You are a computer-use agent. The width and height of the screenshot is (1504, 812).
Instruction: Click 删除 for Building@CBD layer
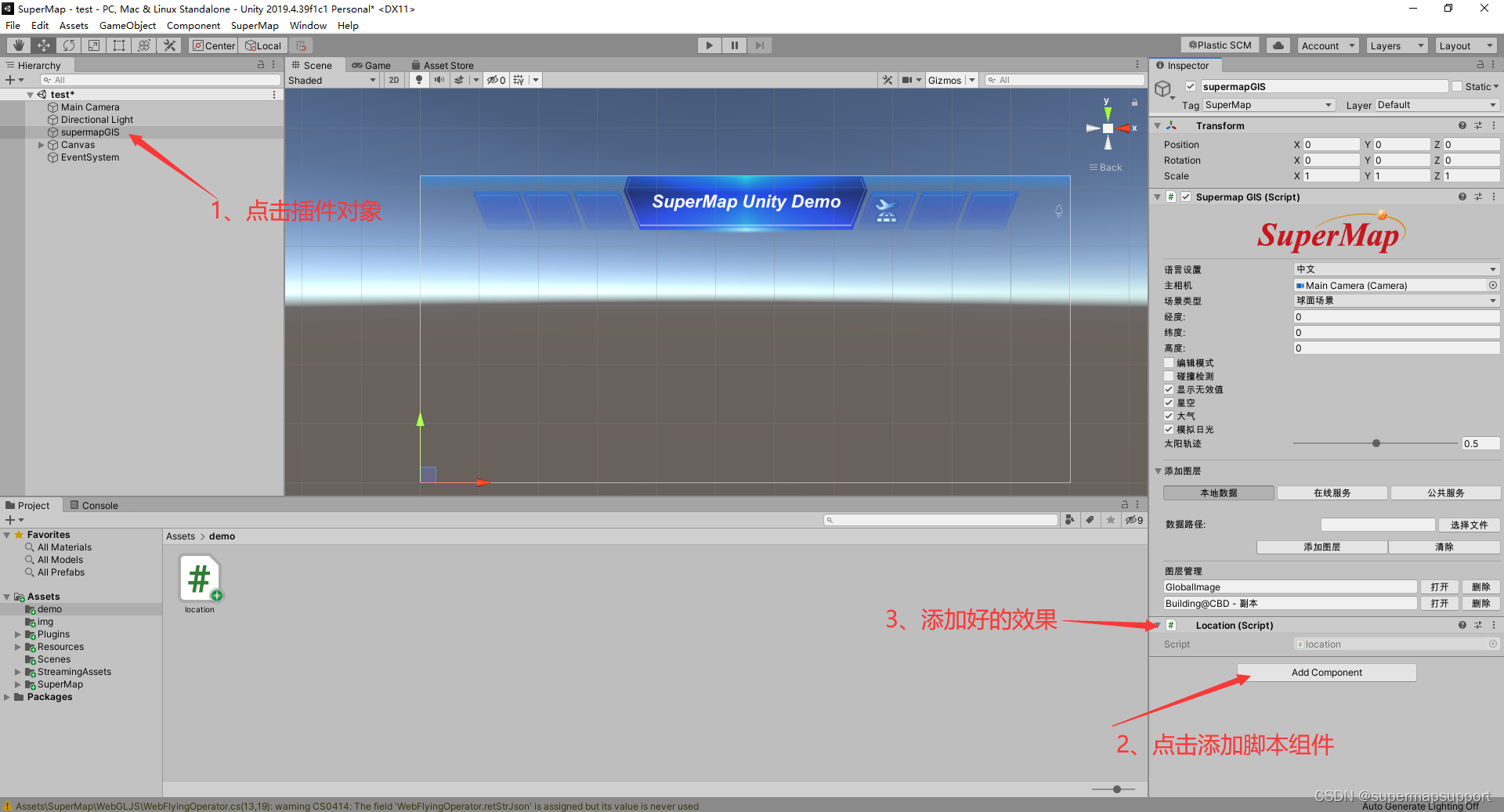(1480, 603)
